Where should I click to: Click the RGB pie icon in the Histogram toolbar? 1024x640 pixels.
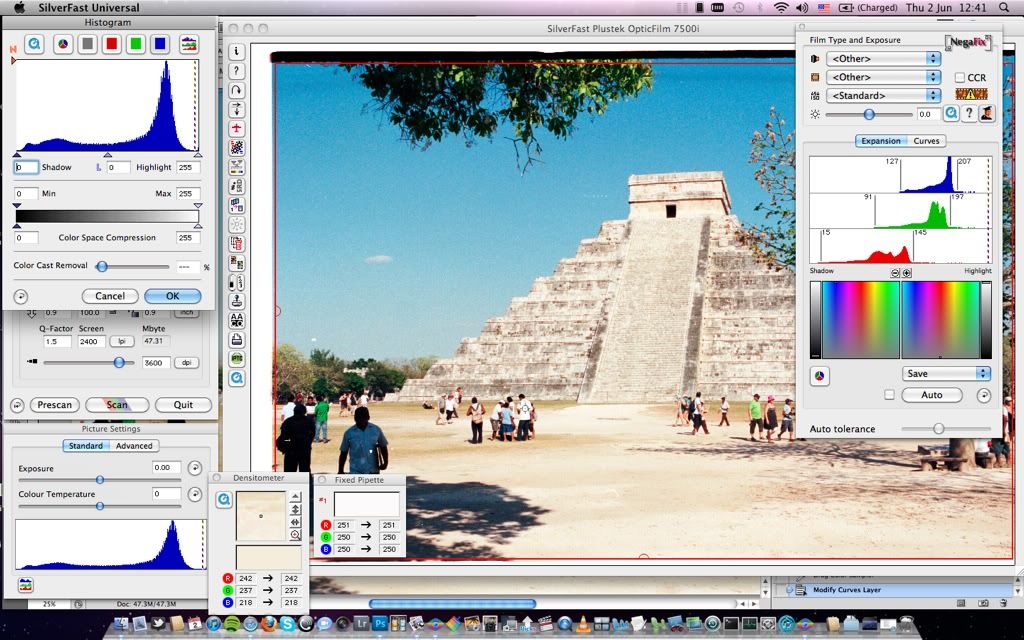click(x=63, y=44)
